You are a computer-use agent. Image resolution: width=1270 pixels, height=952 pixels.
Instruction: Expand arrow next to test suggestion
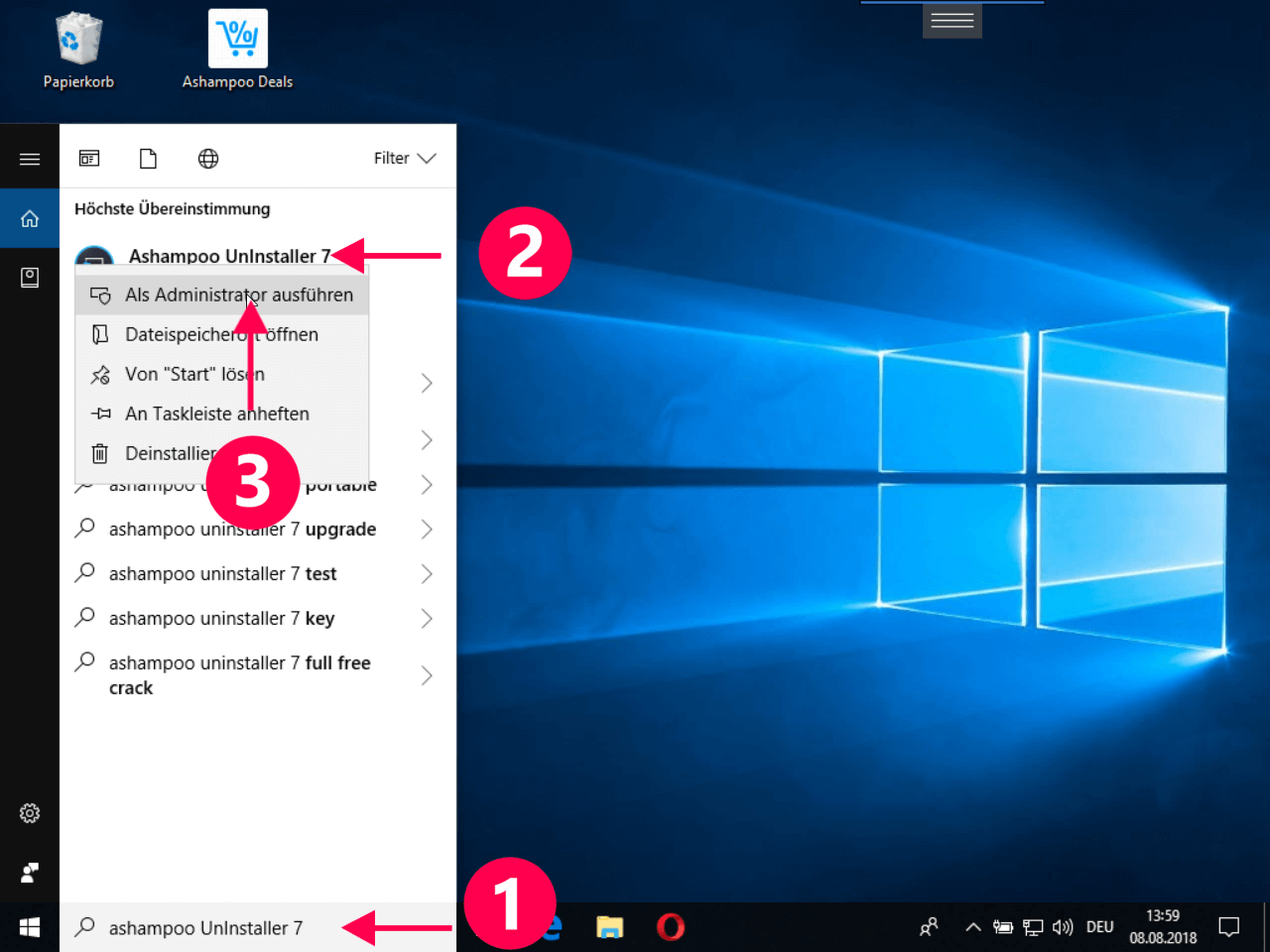pos(427,574)
